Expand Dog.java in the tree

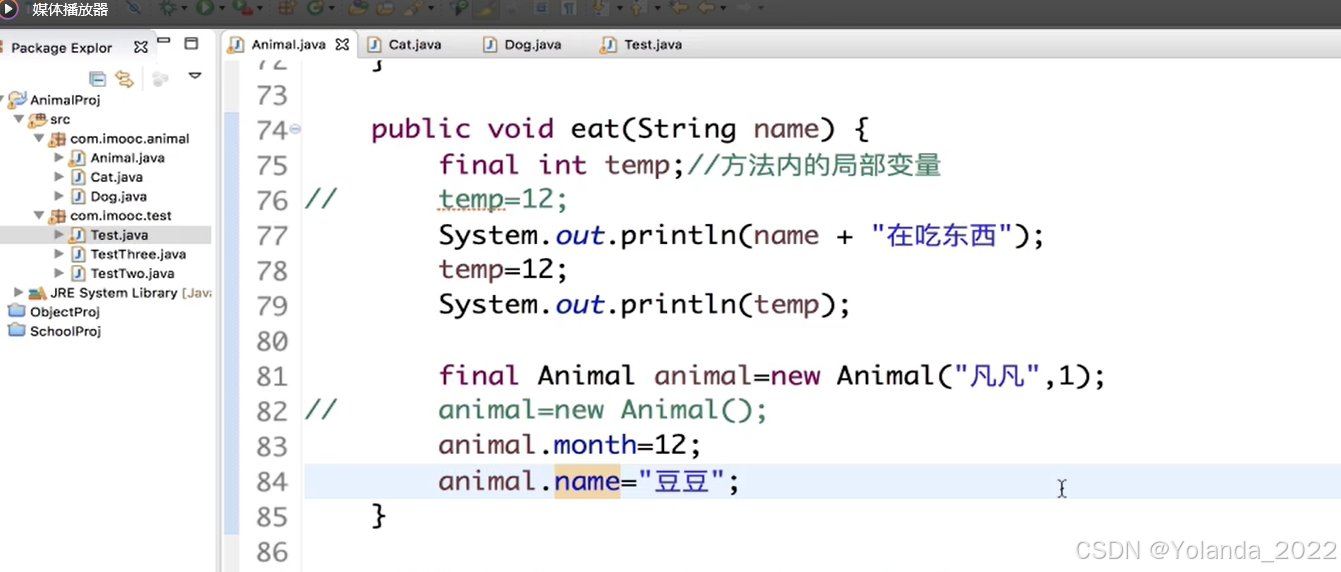pyautogui.click(x=59, y=196)
